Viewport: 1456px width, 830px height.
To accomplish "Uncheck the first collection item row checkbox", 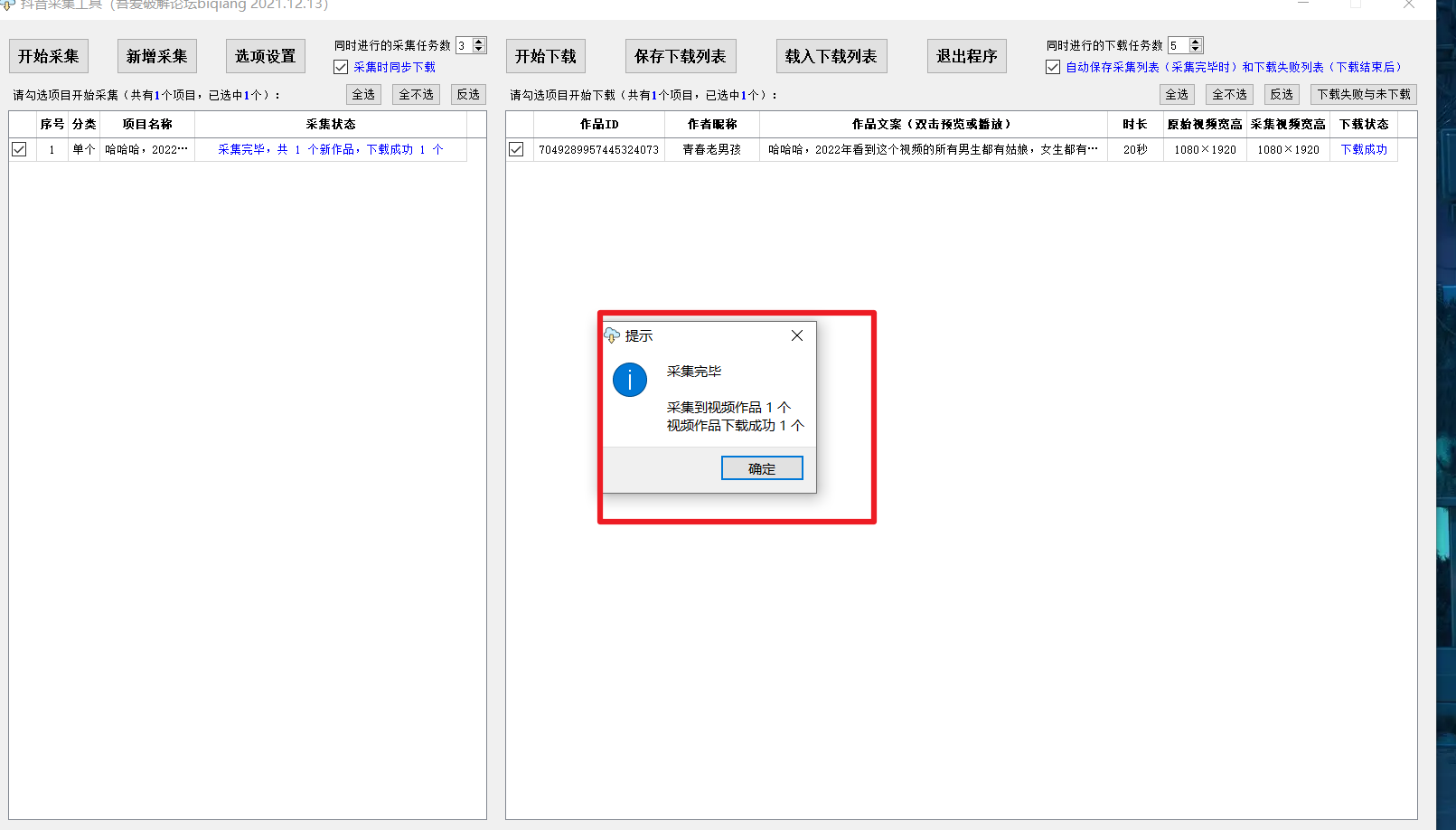I will (19, 149).
